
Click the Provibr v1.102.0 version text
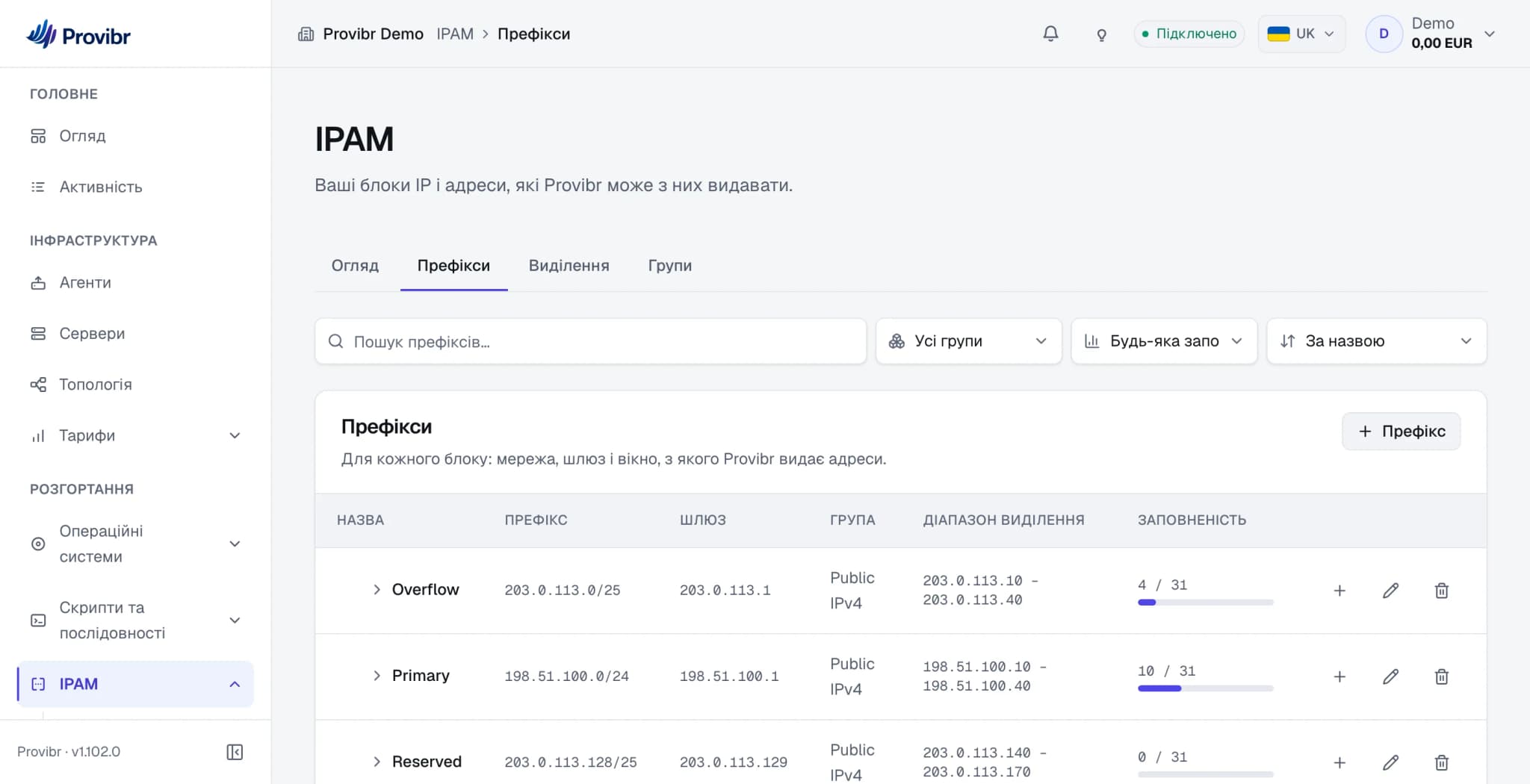coord(69,752)
